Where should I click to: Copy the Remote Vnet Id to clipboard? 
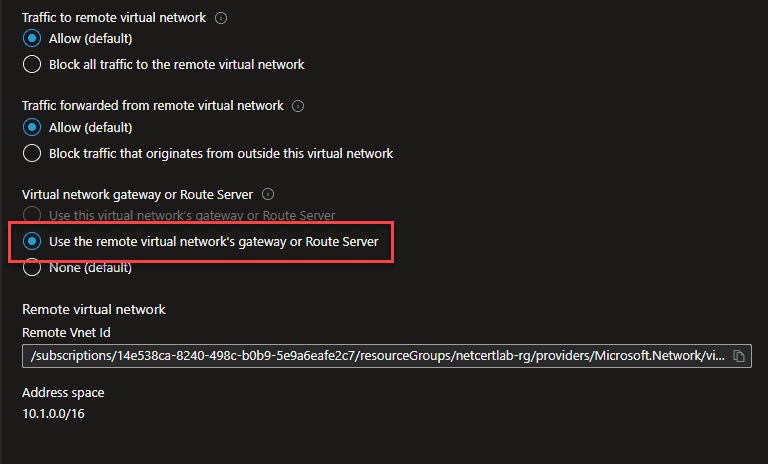pos(739,356)
